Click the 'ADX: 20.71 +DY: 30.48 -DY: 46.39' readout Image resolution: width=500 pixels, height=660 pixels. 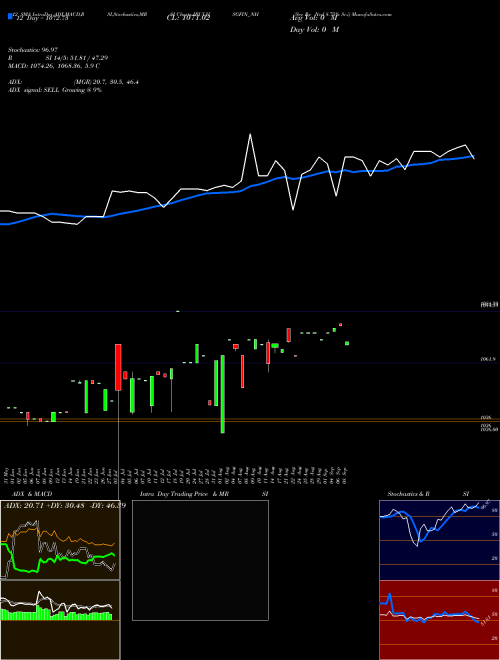tap(65, 505)
